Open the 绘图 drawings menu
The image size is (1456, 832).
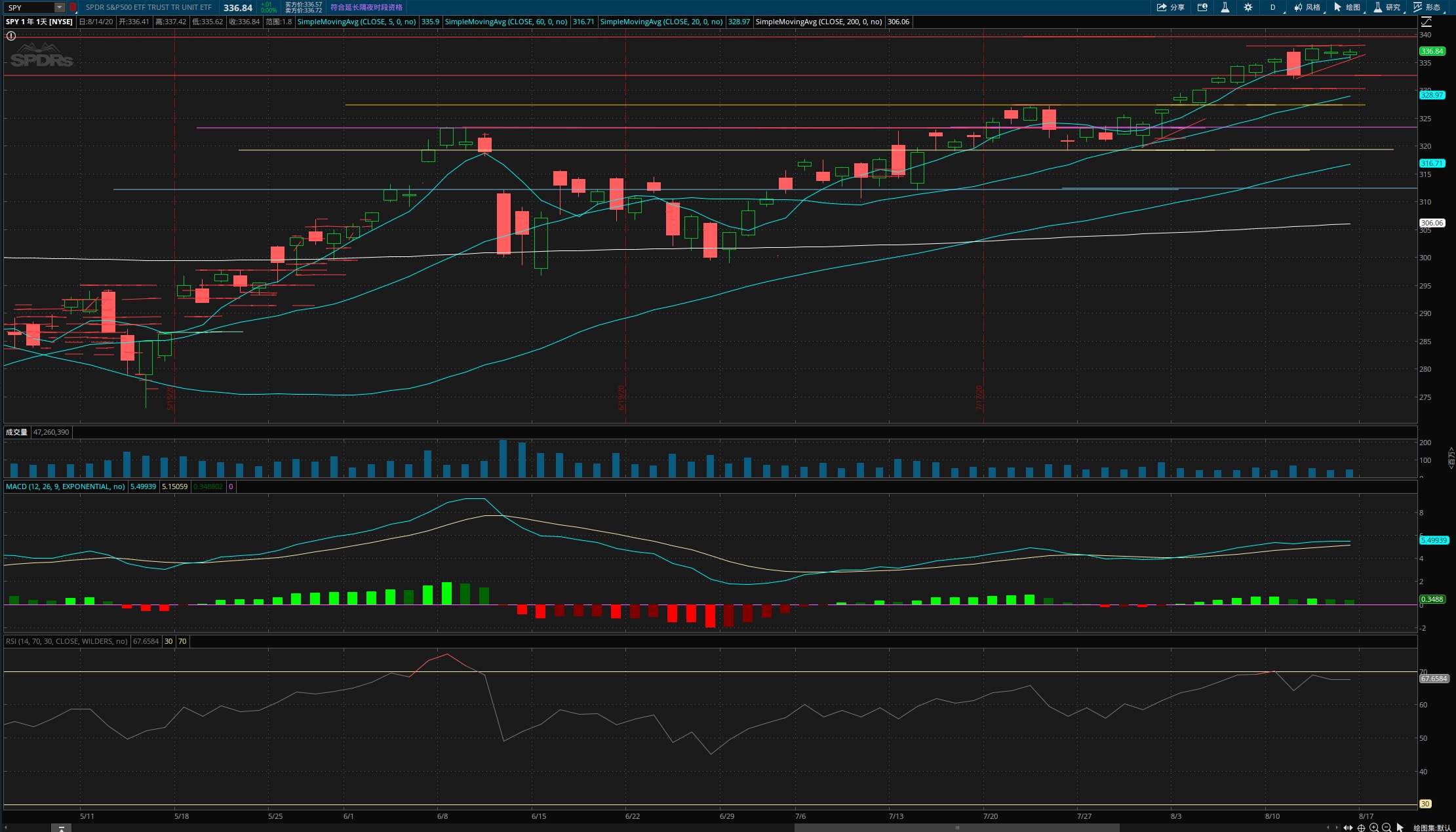1348,7
